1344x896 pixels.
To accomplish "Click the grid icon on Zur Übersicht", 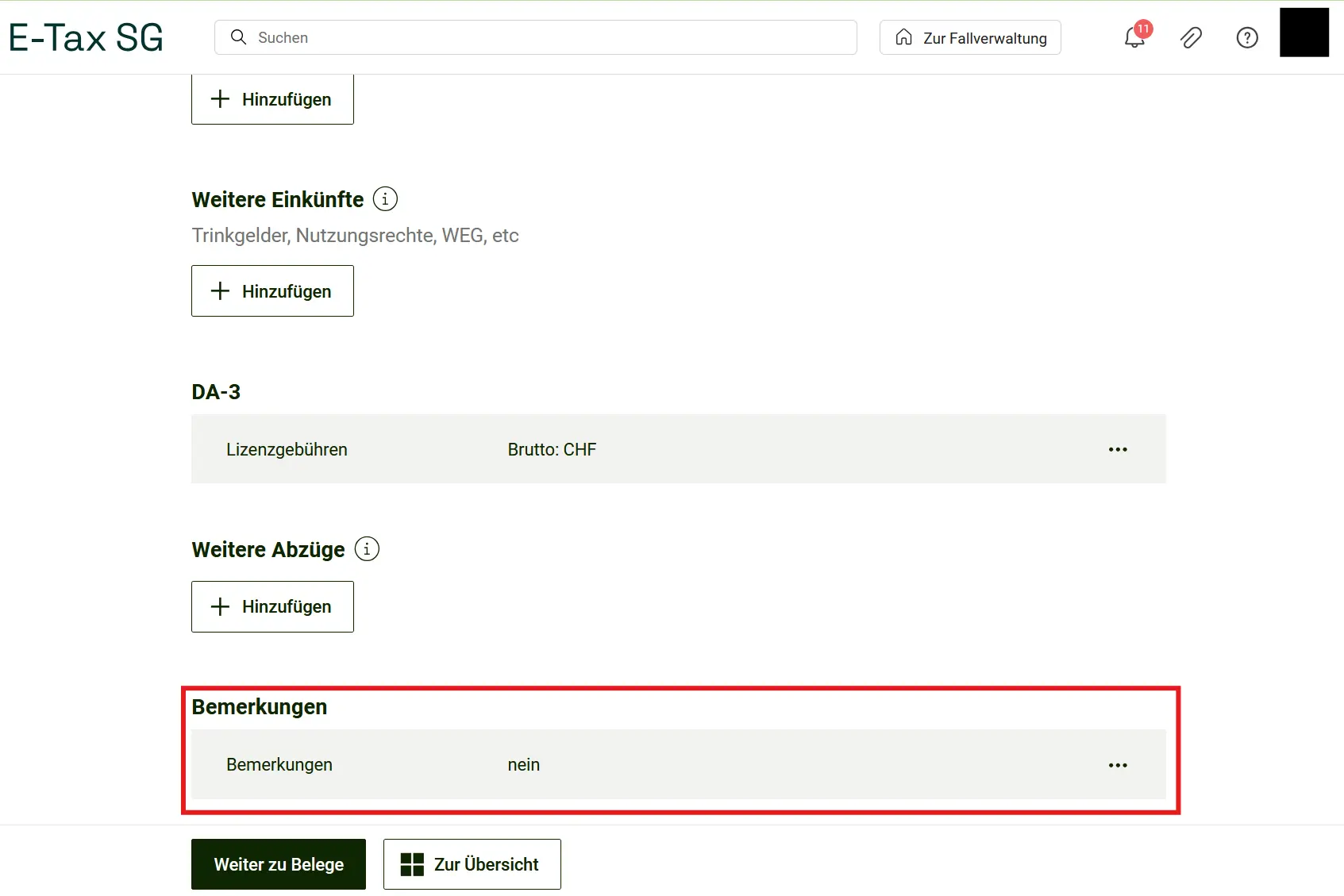I will tap(412, 864).
